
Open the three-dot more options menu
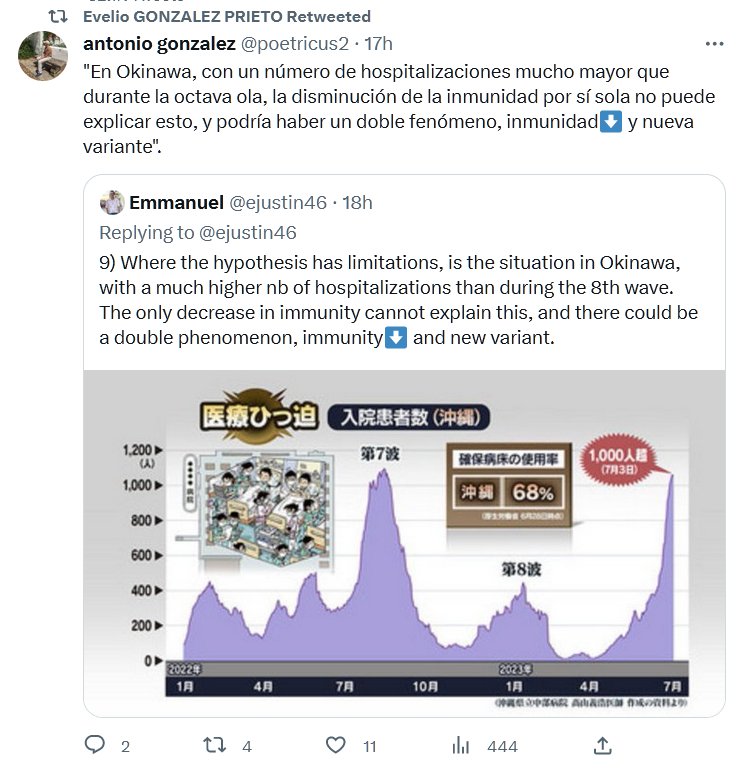pyautogui.click(x=714, y=44)
